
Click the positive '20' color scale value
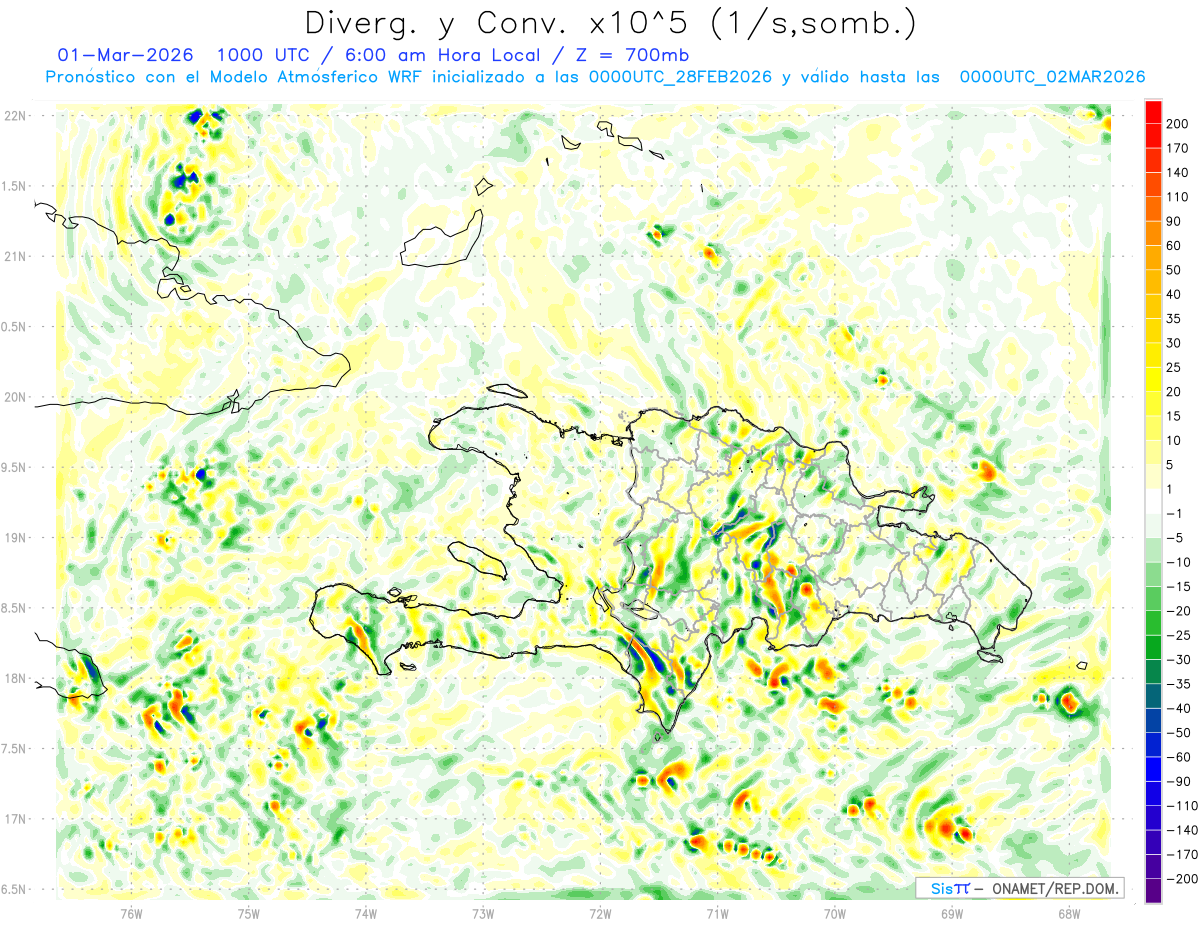(1174, 392)
